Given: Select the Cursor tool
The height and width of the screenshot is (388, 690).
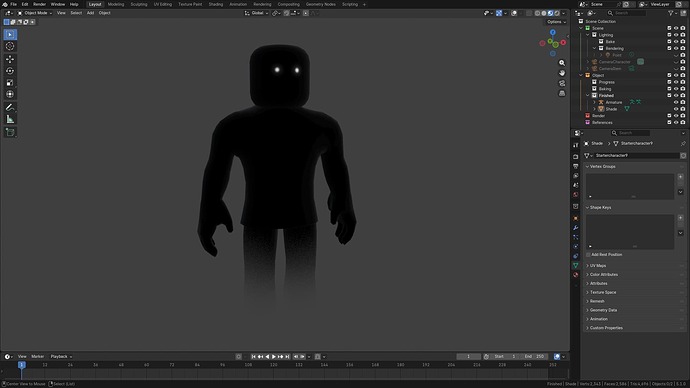Looking at the screenshot, I should 10,46.
